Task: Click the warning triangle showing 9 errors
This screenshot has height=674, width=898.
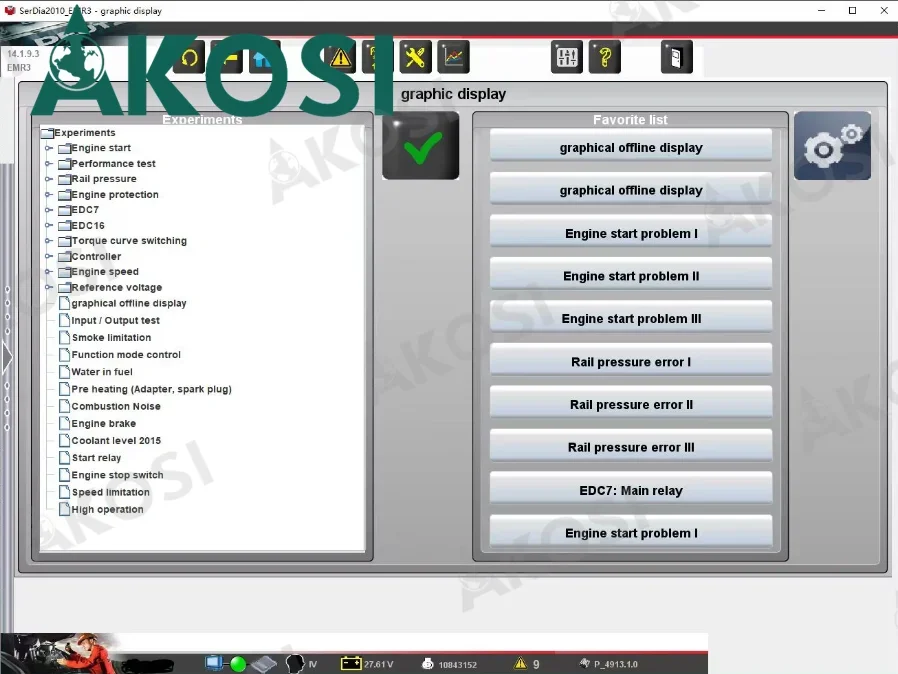Action: coord(520,663)
